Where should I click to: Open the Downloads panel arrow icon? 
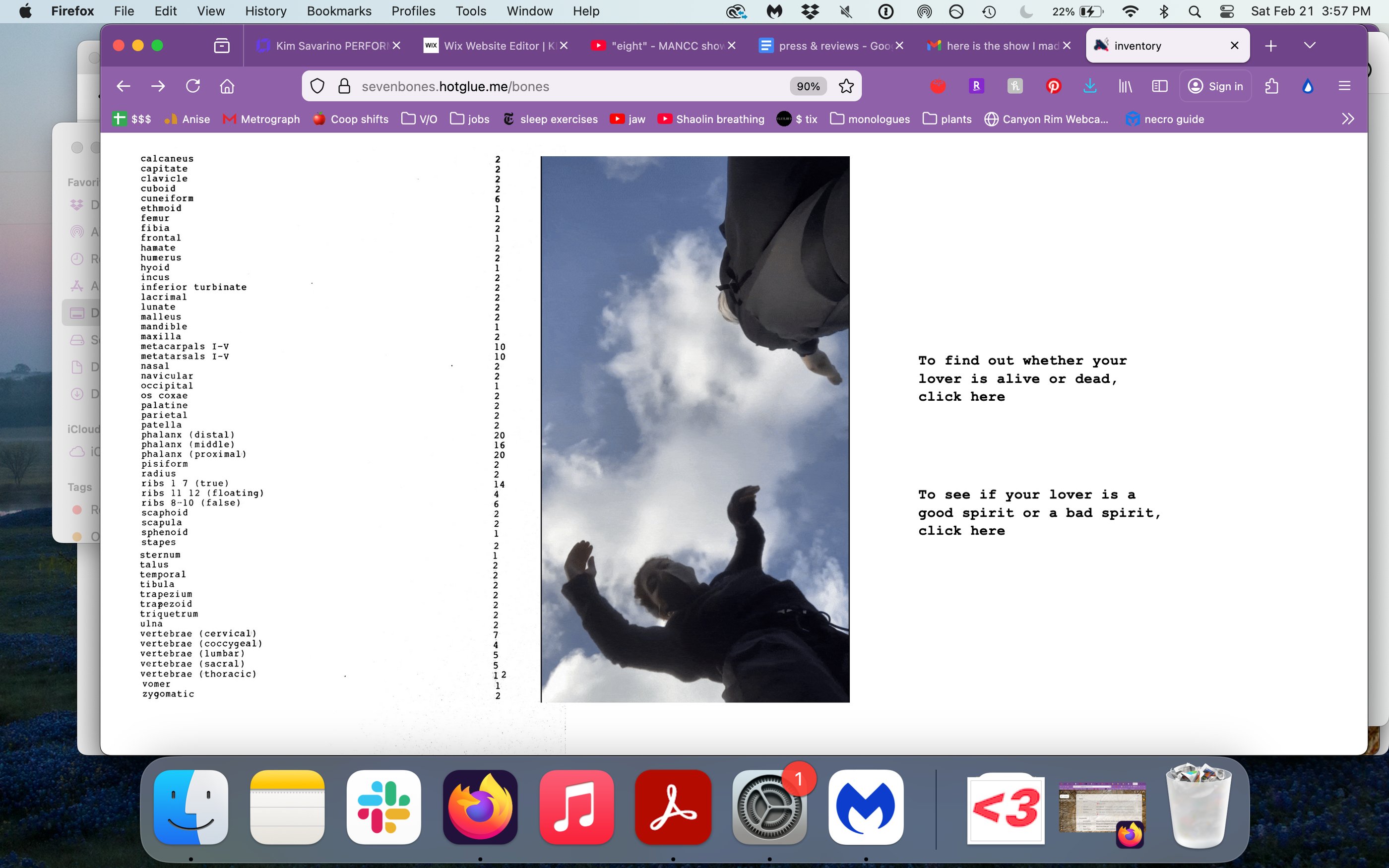point(1089,86)
